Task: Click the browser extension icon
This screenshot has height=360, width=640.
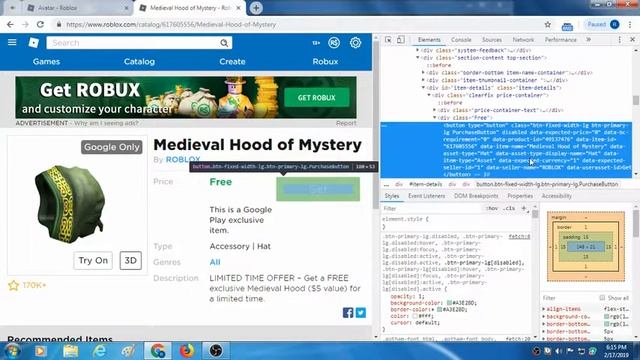Action: pyautogui.click(x=567, y=25)
